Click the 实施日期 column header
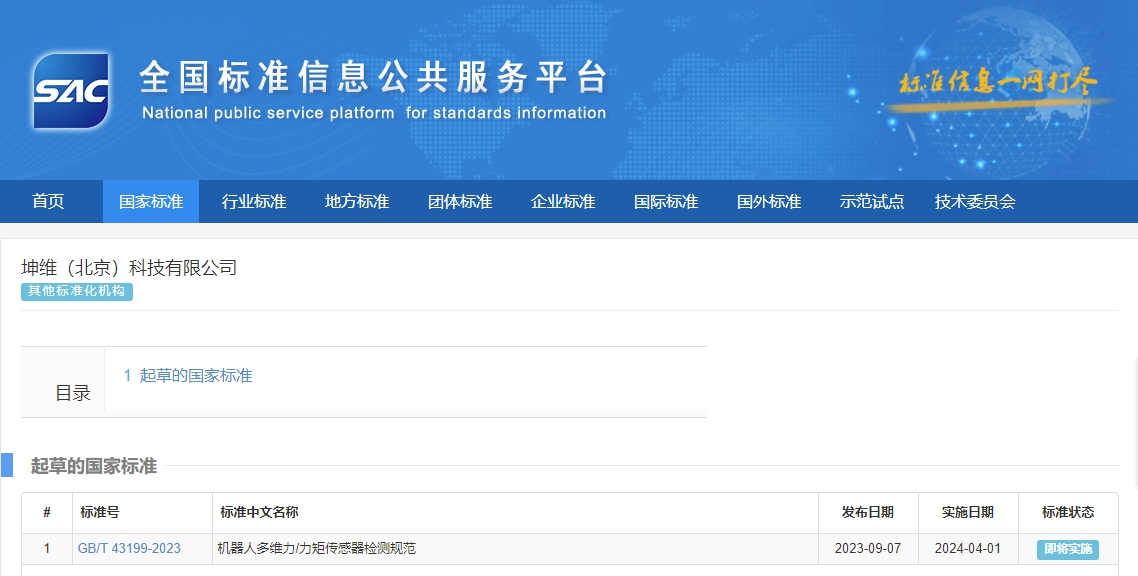 click(x=967, y=512)
